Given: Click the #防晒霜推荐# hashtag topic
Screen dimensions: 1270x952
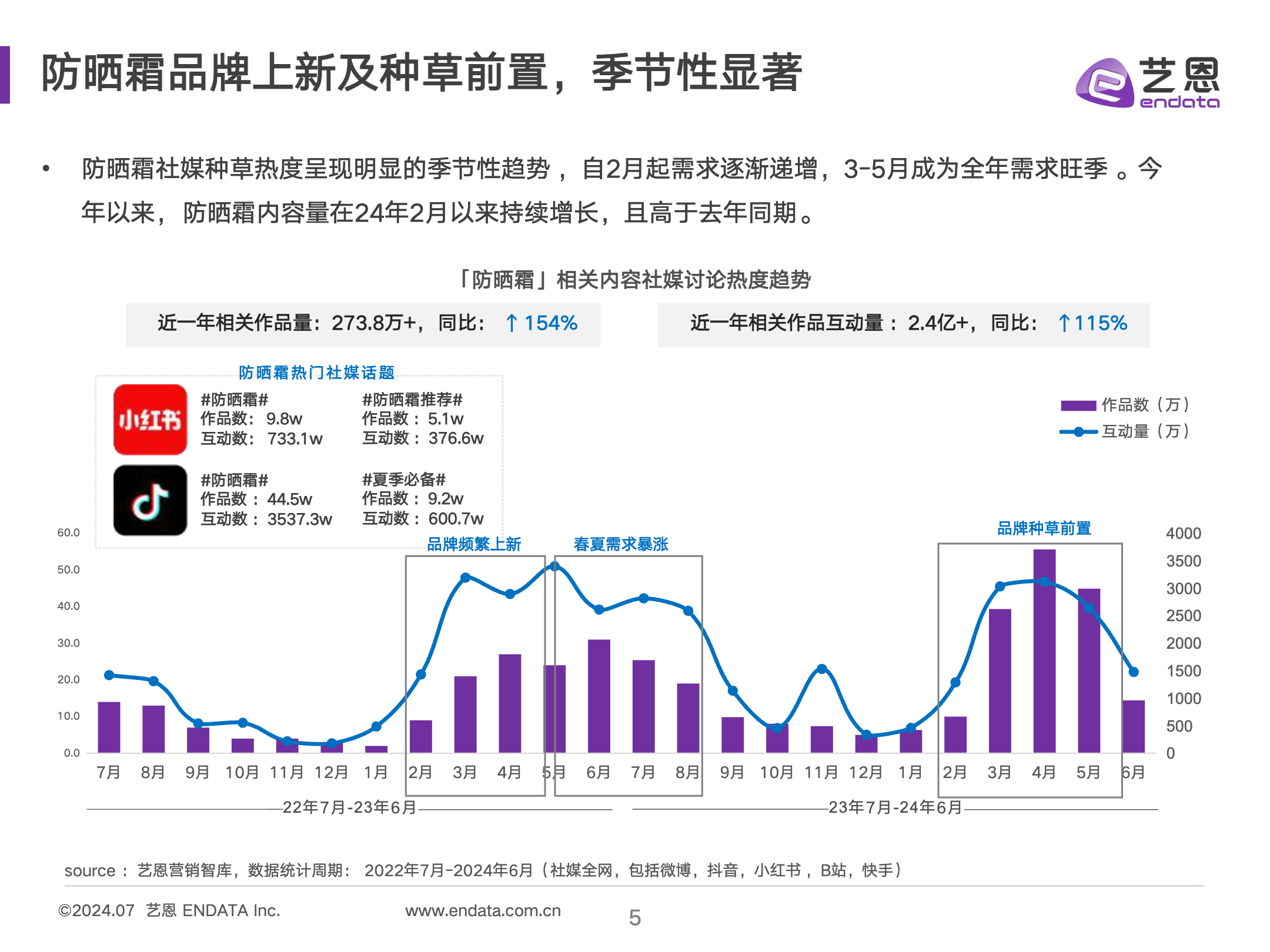Looking at the screenshot, I should (x=412, y=400).
